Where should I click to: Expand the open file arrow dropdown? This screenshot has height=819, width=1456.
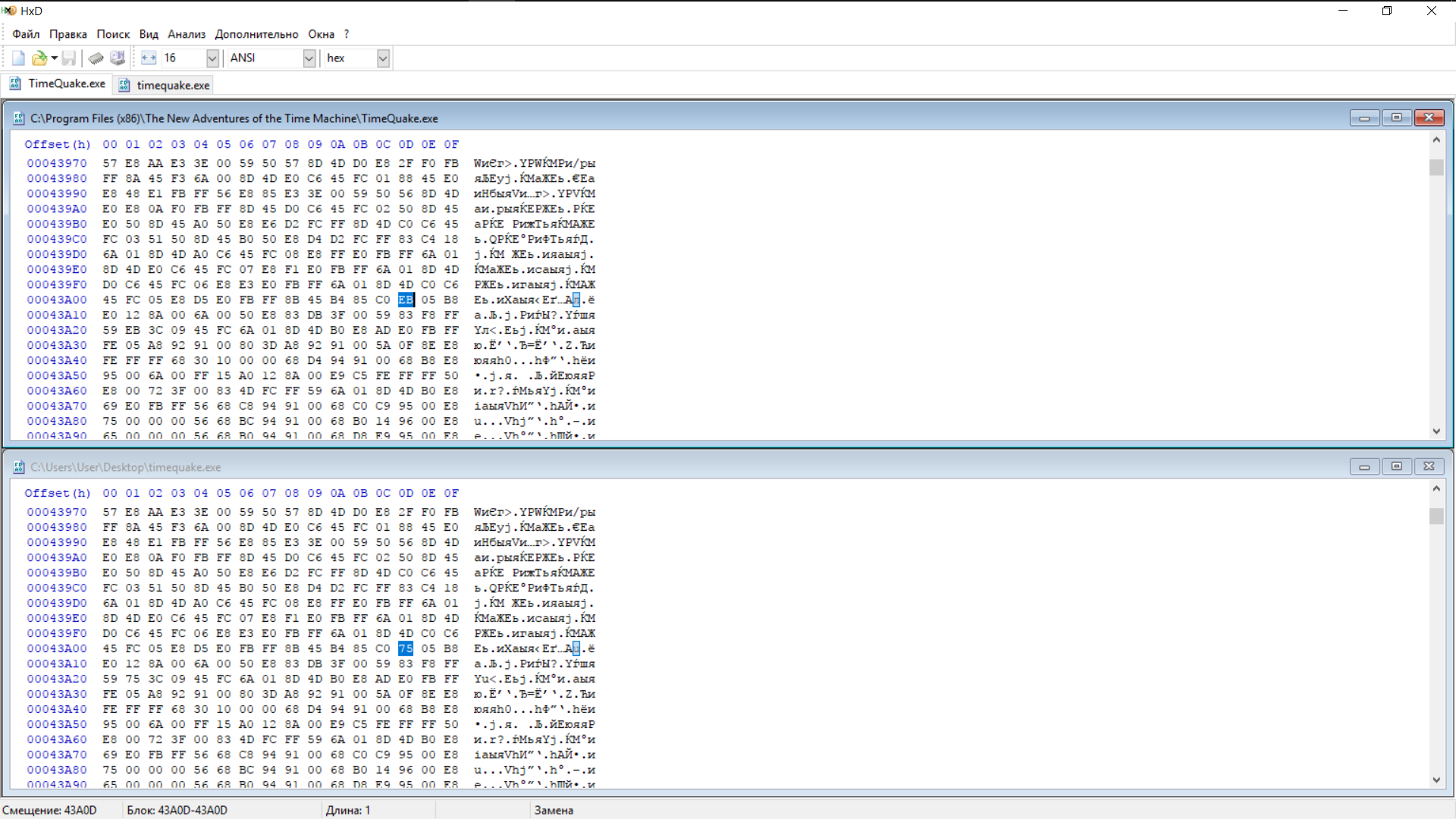tap(55, 58)
